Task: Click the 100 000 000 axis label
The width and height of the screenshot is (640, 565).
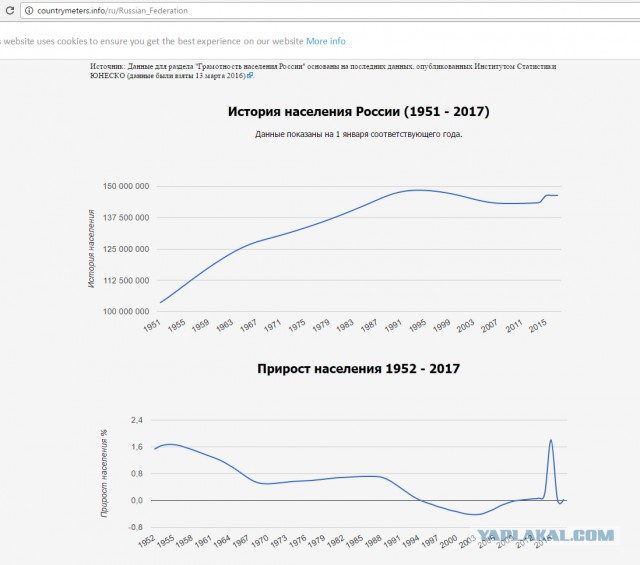Action: point(126,311)
